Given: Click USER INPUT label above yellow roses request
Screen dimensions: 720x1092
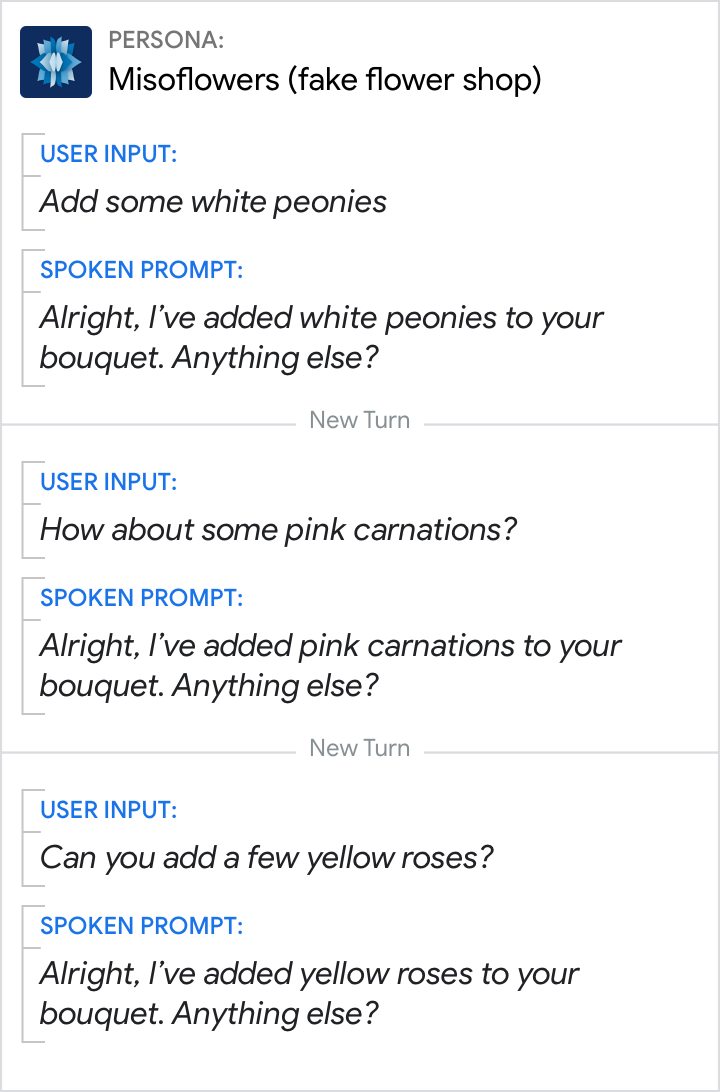Looking at the screenshot, I should (108, 810).
